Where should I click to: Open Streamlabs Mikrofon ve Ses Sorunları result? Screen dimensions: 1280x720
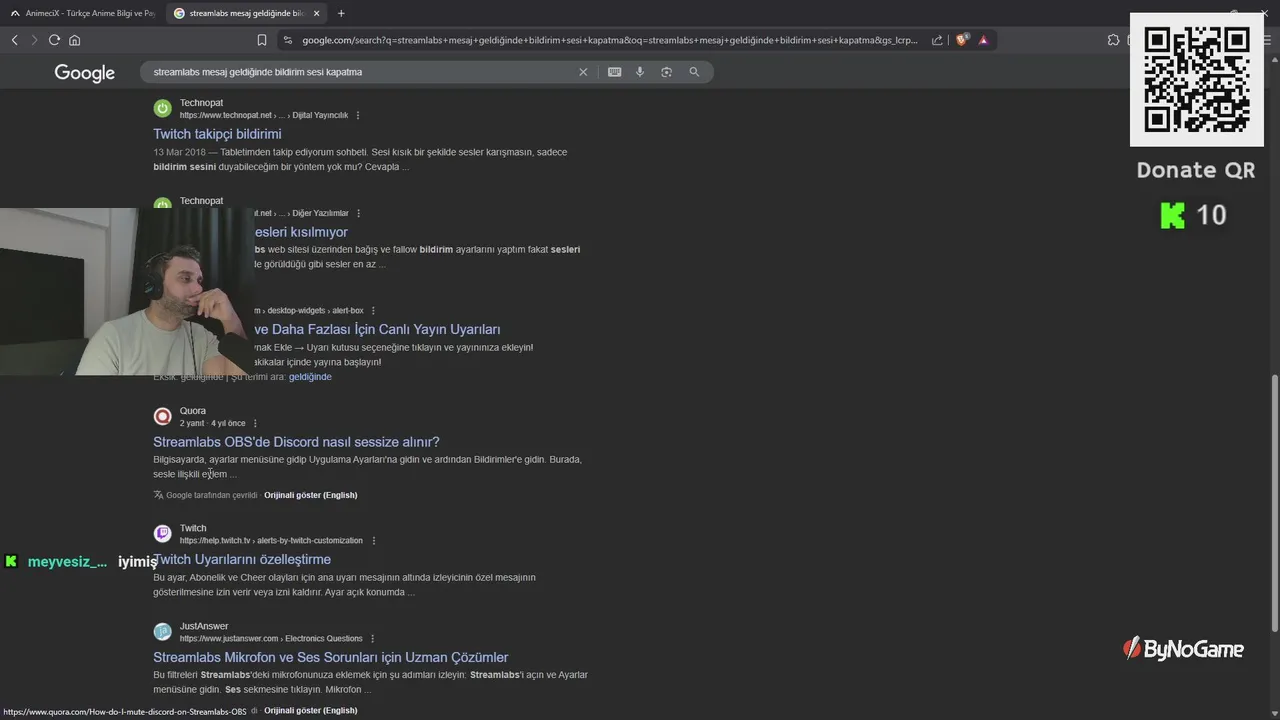click(x=331, y=657)
